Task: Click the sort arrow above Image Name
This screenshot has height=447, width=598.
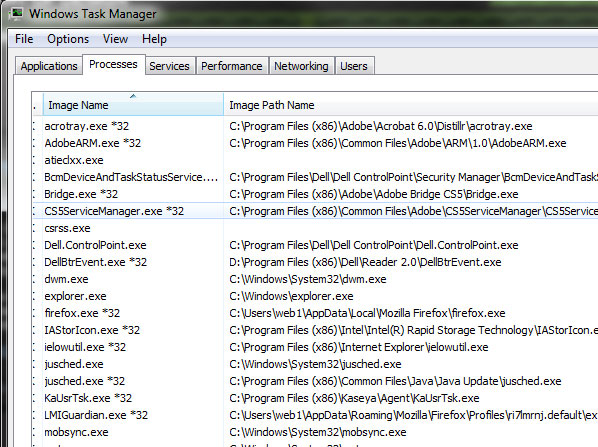Action: (133, 96)
